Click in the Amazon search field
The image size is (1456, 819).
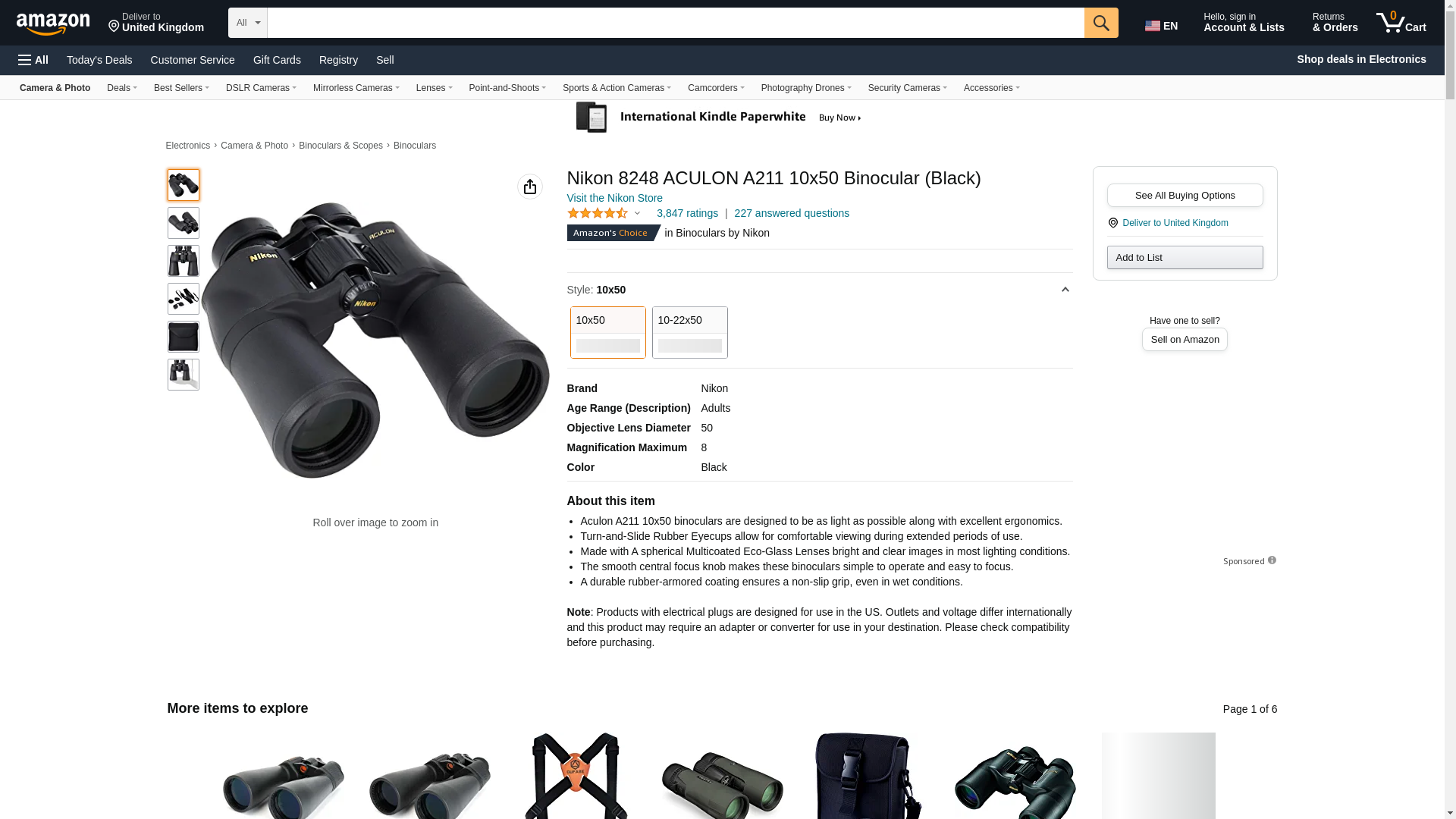tap(676, 23)
